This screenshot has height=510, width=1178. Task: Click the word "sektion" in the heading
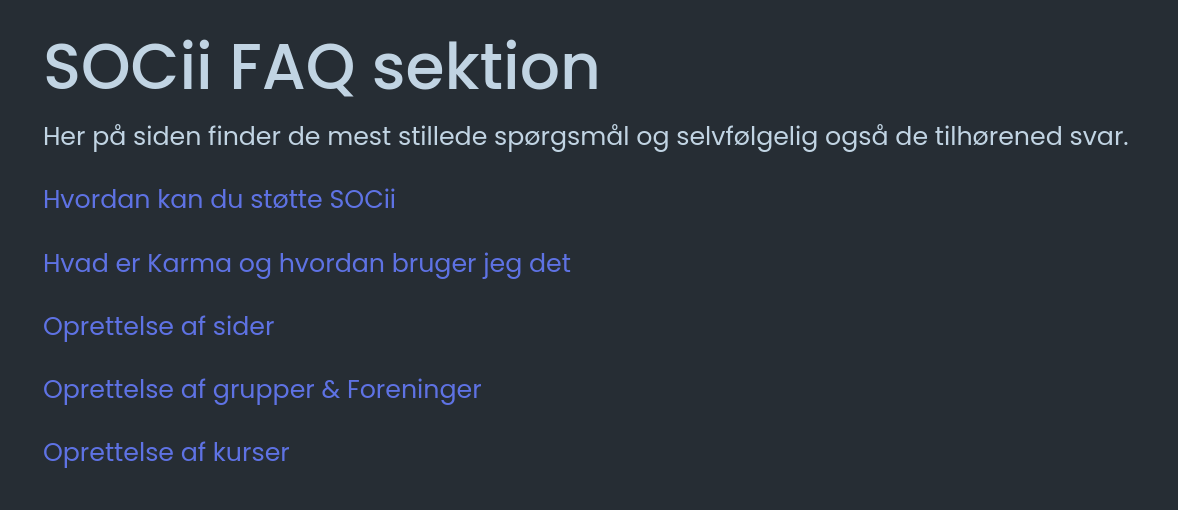point(486,68)
